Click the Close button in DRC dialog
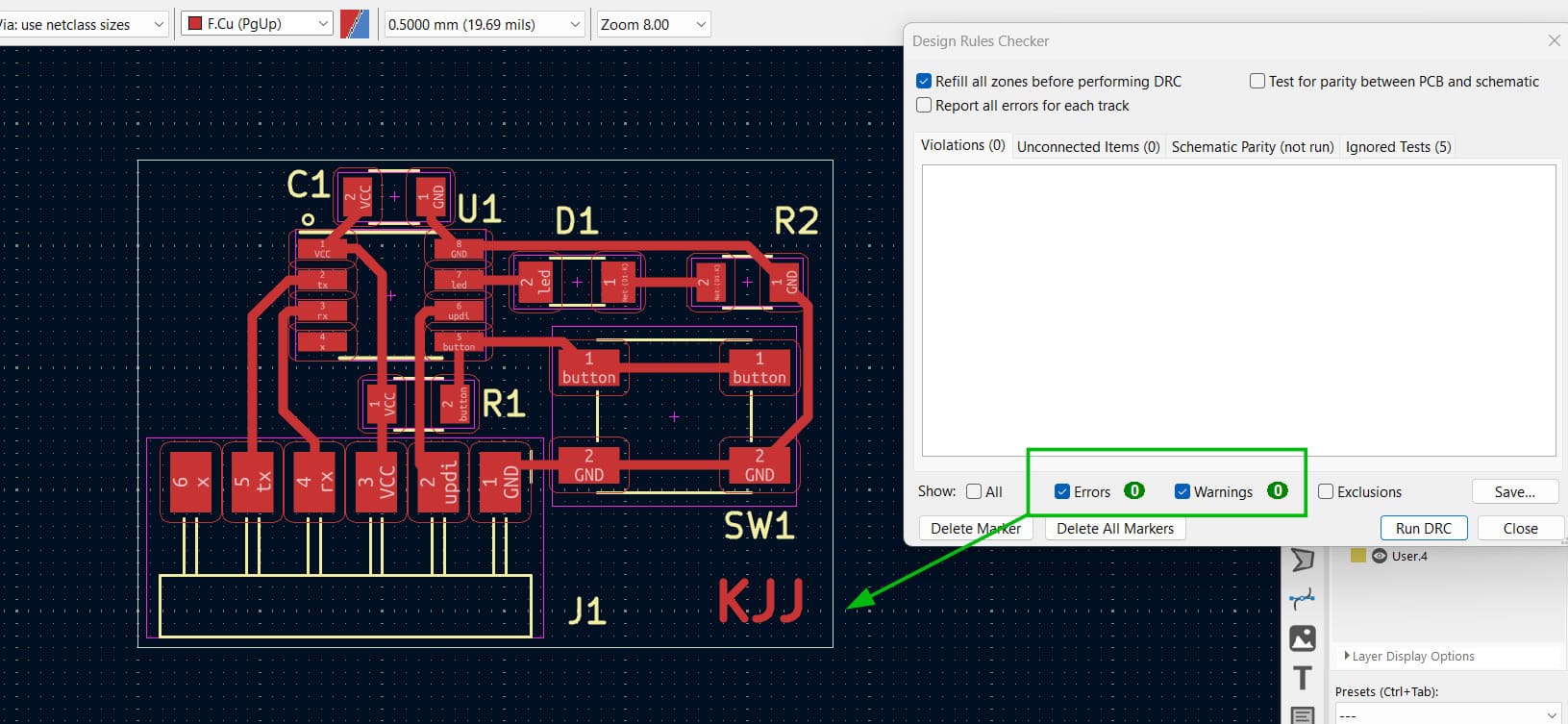 pyautogui.click(x=1520, y=529)
